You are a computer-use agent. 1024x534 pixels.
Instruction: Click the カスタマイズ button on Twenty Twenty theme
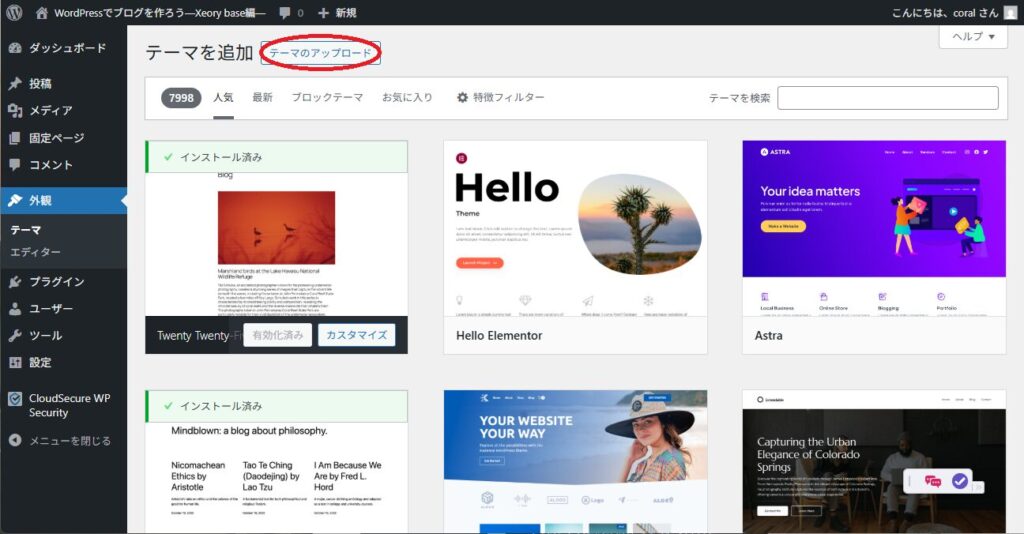357,335
